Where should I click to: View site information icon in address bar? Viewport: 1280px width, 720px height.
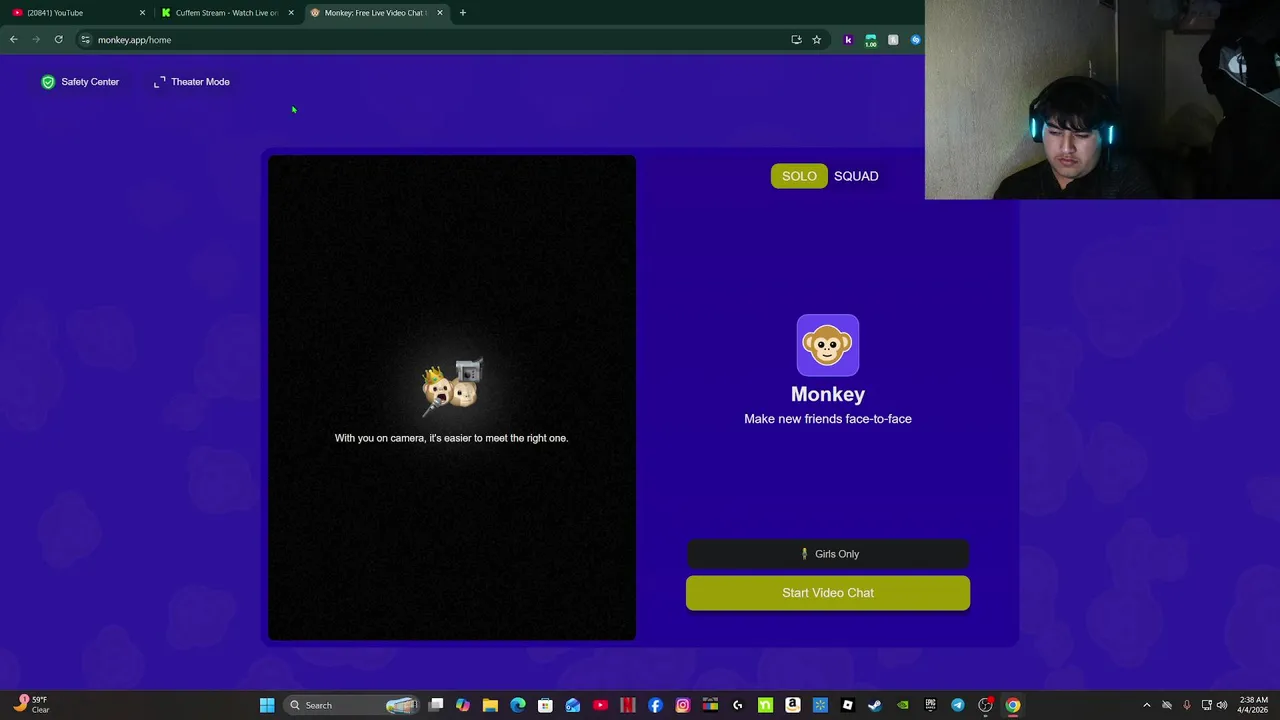[x=85, y=40]
